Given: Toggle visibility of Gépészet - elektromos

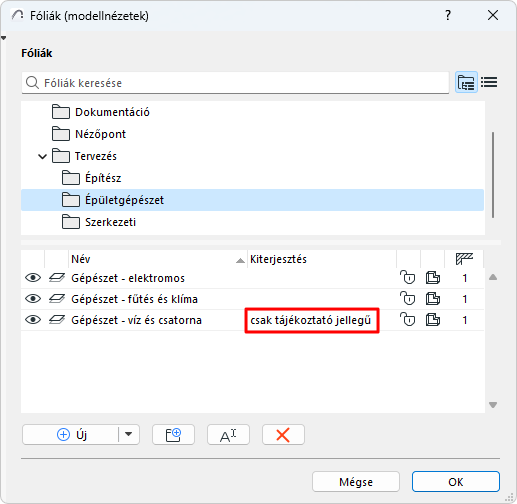Looking at the screenshot, I should (33, 278).
